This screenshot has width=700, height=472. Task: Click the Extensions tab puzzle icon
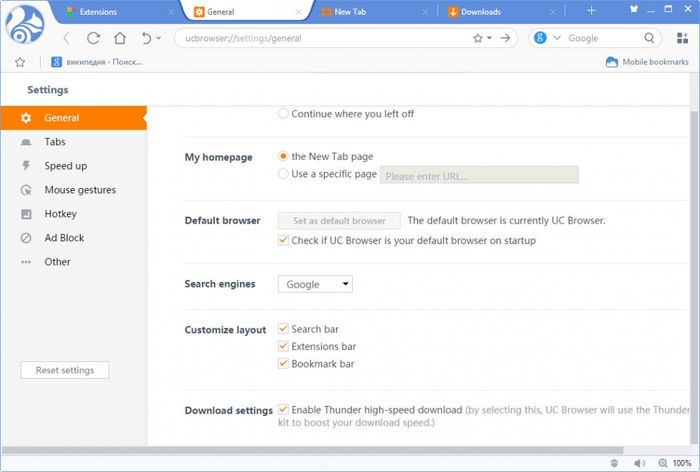[71, 12]
